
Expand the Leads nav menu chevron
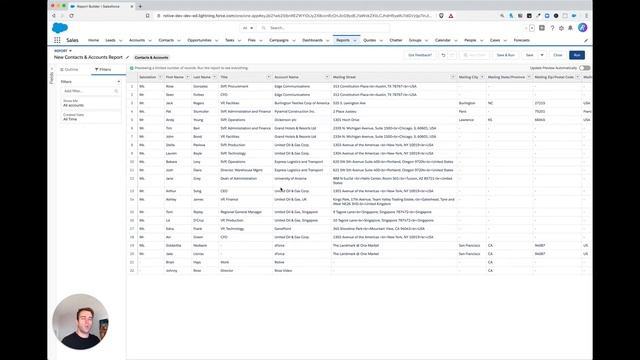(x=120, y=40)
